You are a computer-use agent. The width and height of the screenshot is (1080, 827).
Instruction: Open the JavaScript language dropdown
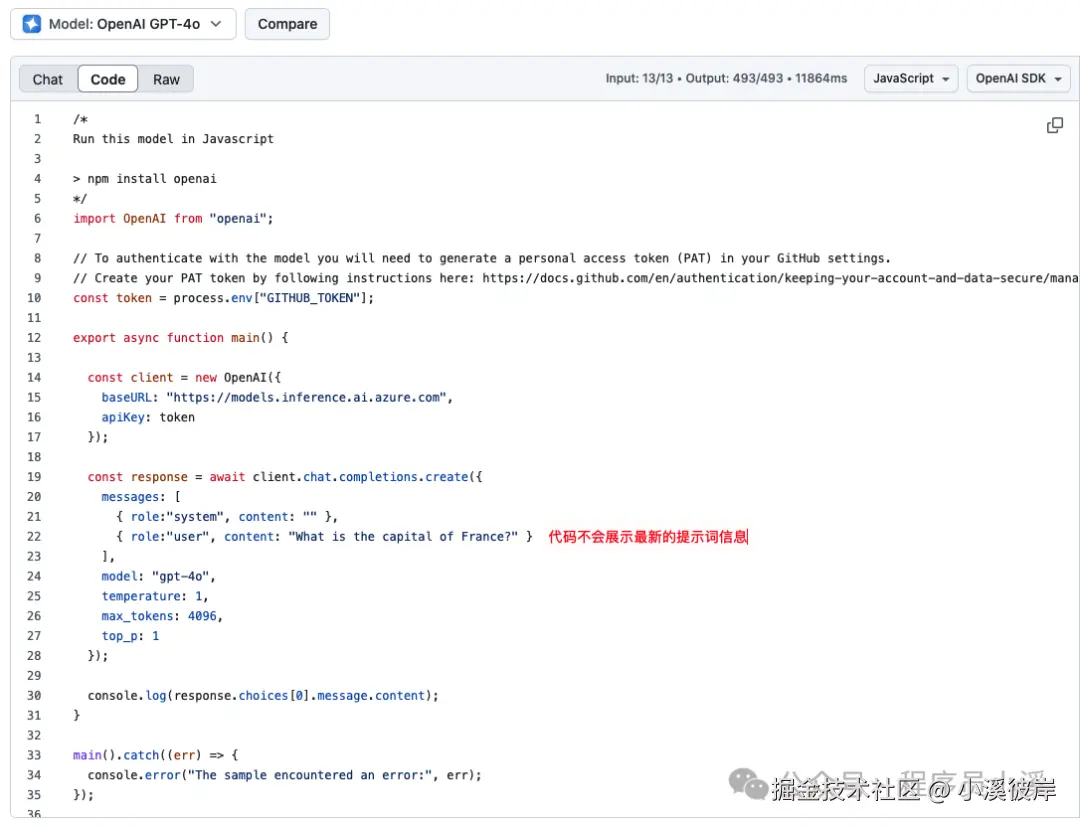pos(911,78)
